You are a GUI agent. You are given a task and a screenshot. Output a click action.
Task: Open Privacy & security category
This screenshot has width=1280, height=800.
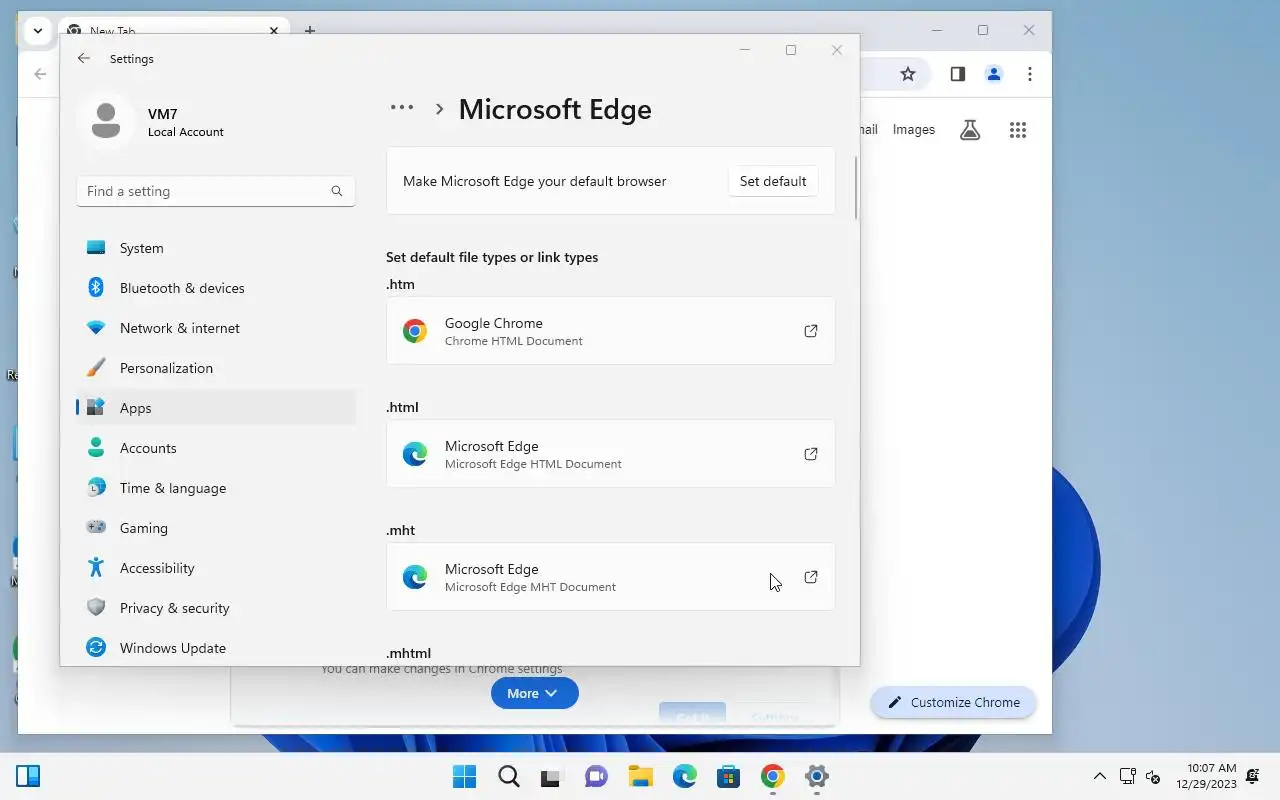pos(216,608)
